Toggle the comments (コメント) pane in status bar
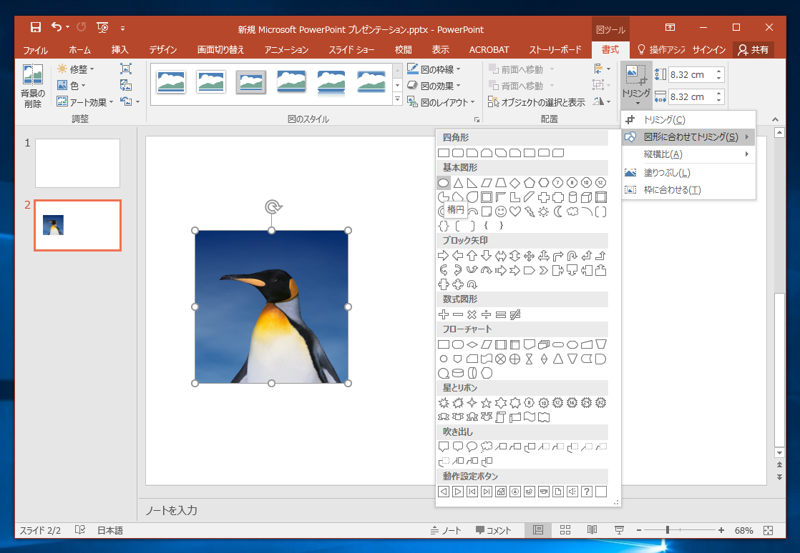The image size is (800, 553). pyautogui.click(x=493, y=530)
